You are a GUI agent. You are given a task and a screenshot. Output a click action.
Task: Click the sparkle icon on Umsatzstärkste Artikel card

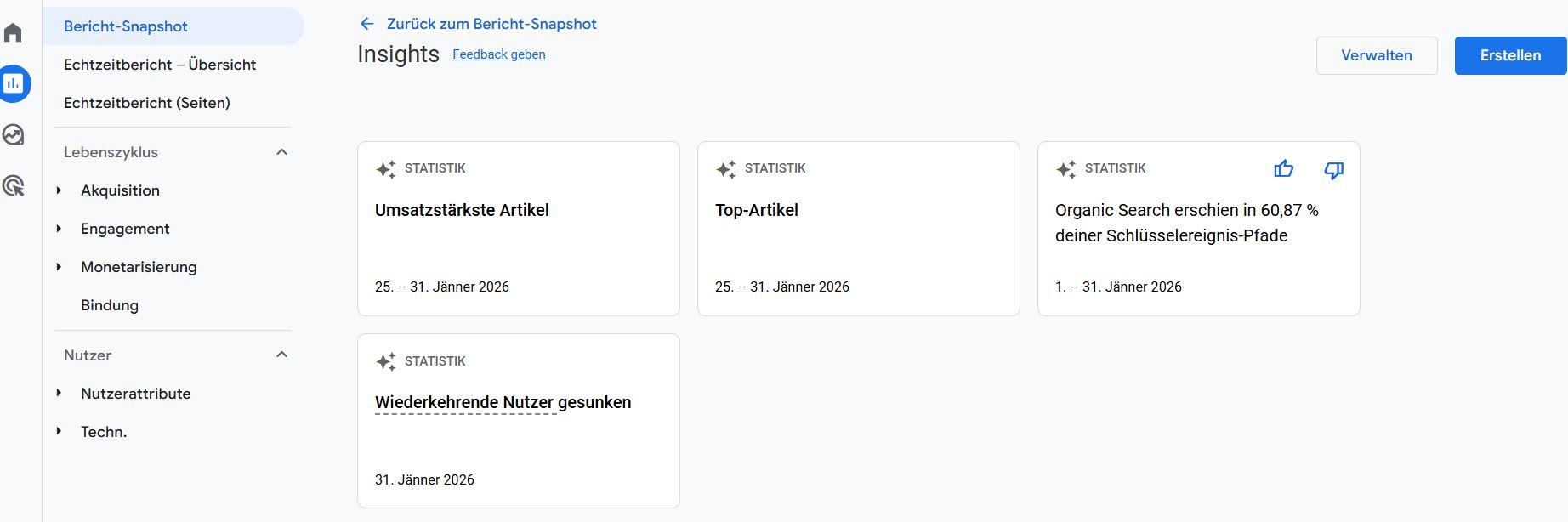[x=386, y=167]
